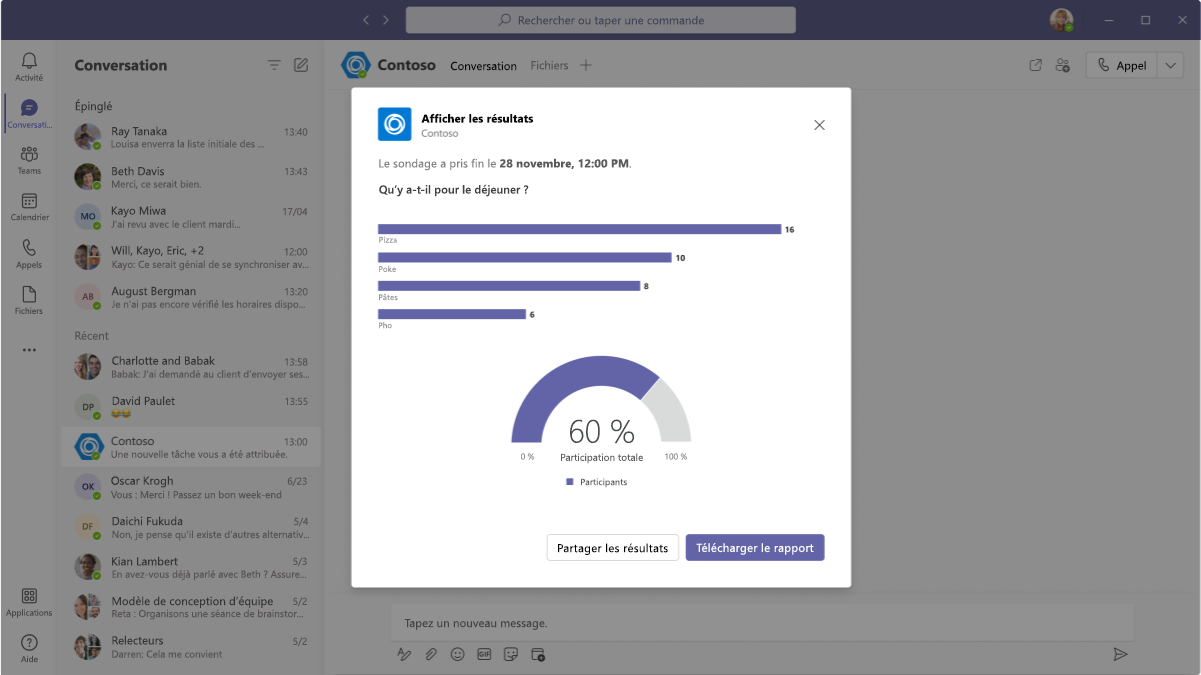Open the GIF picker icon

coord(484,654)
